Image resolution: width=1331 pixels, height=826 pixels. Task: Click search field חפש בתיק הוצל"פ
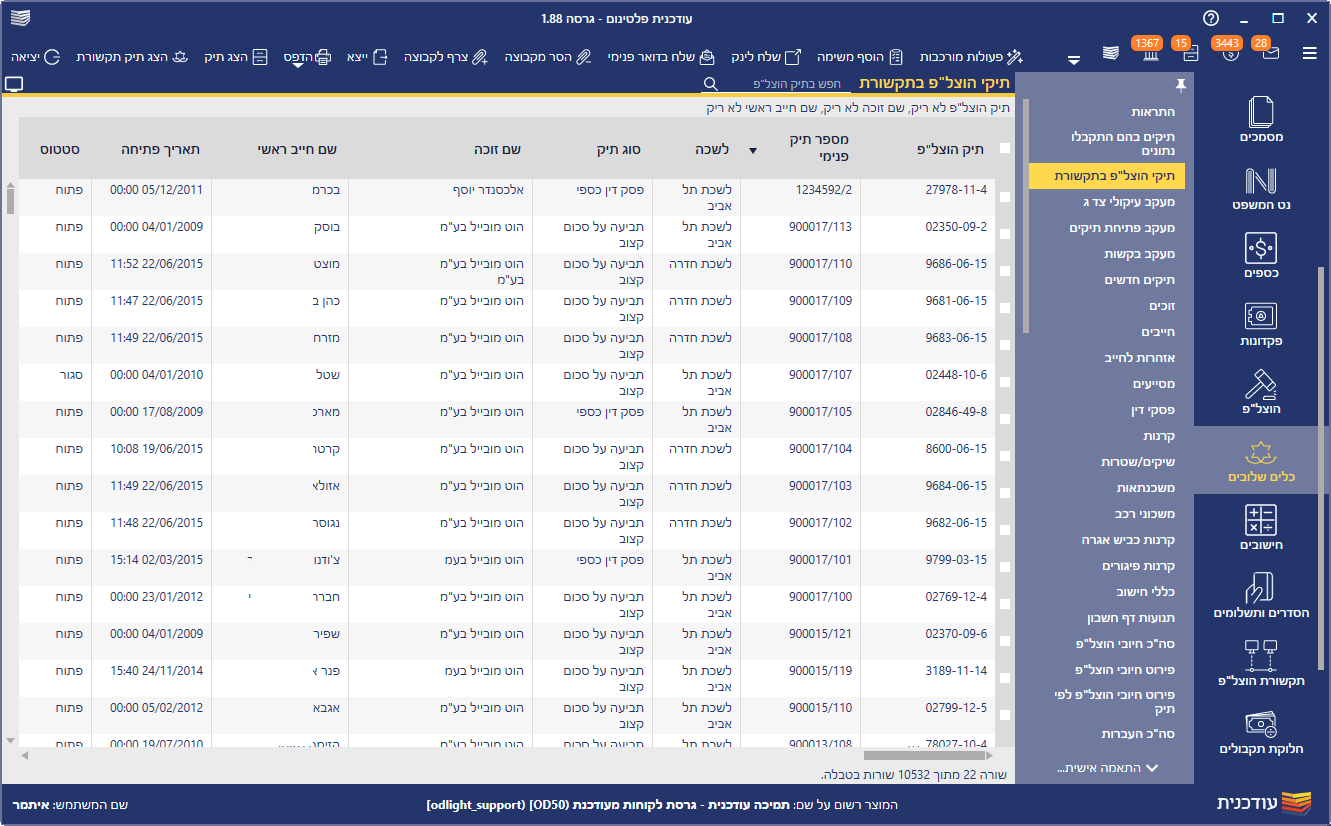click(784, 84)
